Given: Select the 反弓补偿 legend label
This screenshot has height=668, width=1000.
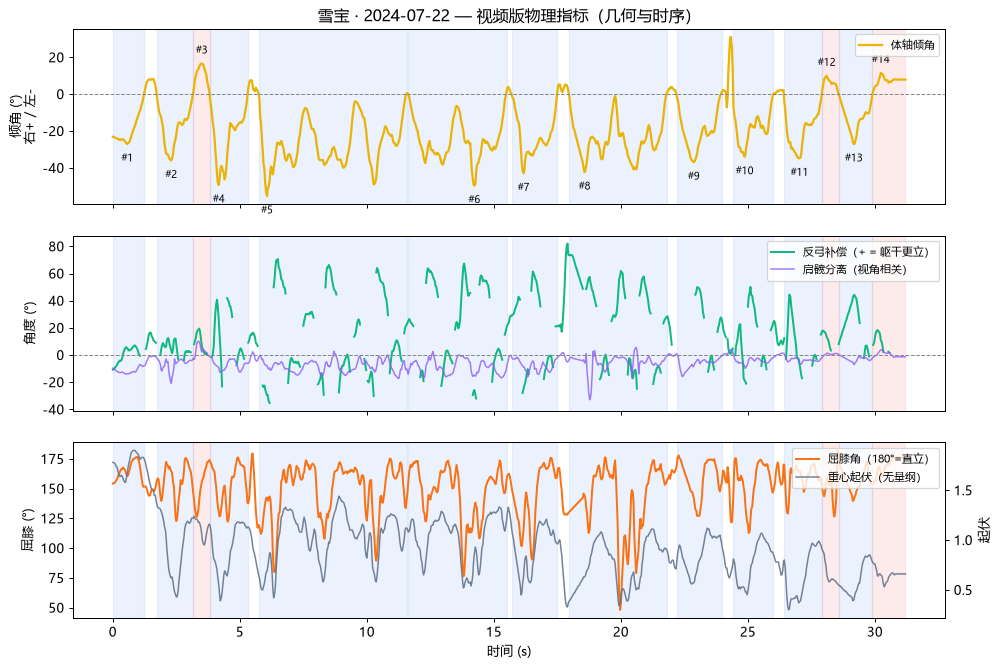Looking at the screenshot, I should [x=865, y=252].
